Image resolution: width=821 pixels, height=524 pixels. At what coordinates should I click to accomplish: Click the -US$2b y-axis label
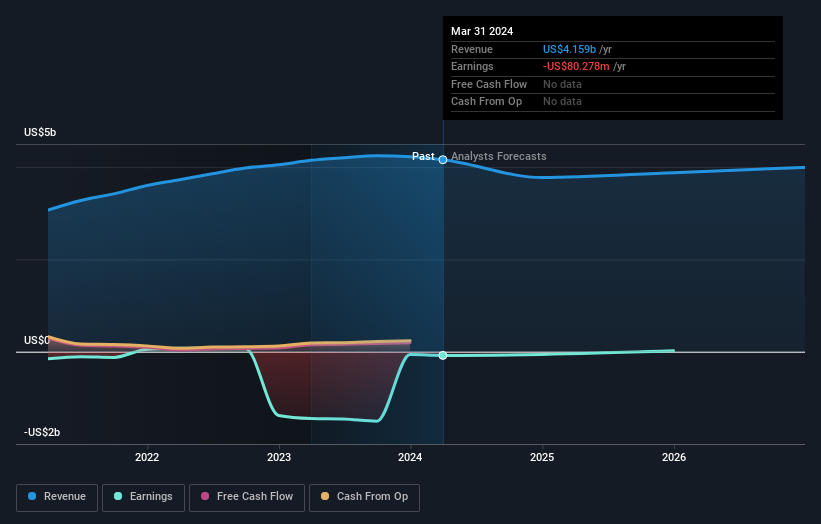point(42,432)
